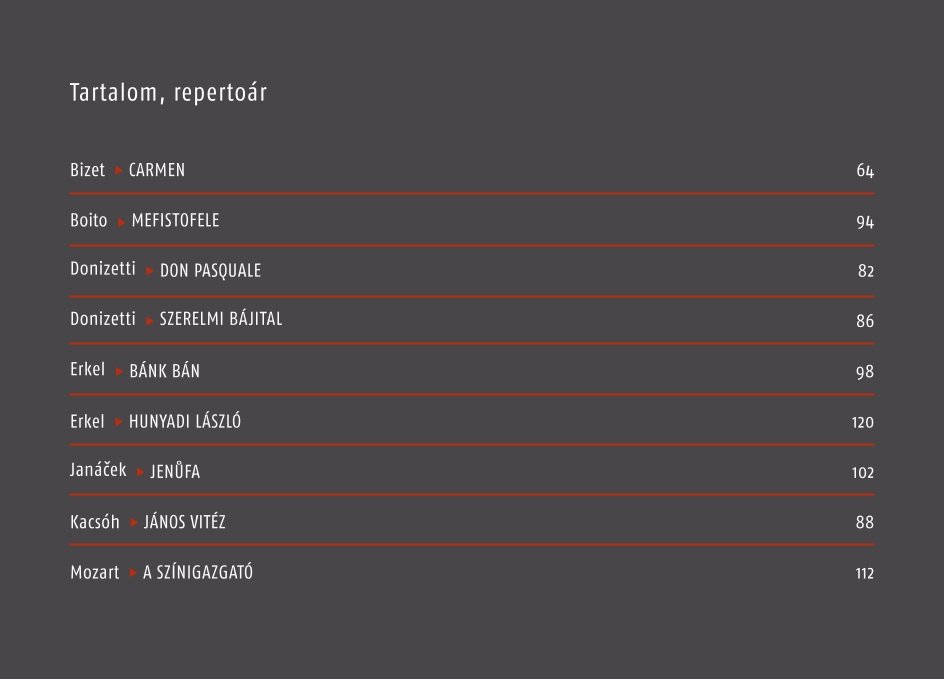Viewport: 944px width, 679px height.
Task: Click the red arrow before BÁNK BÁN
Action: pyautogui.click(x=119, y=371)
